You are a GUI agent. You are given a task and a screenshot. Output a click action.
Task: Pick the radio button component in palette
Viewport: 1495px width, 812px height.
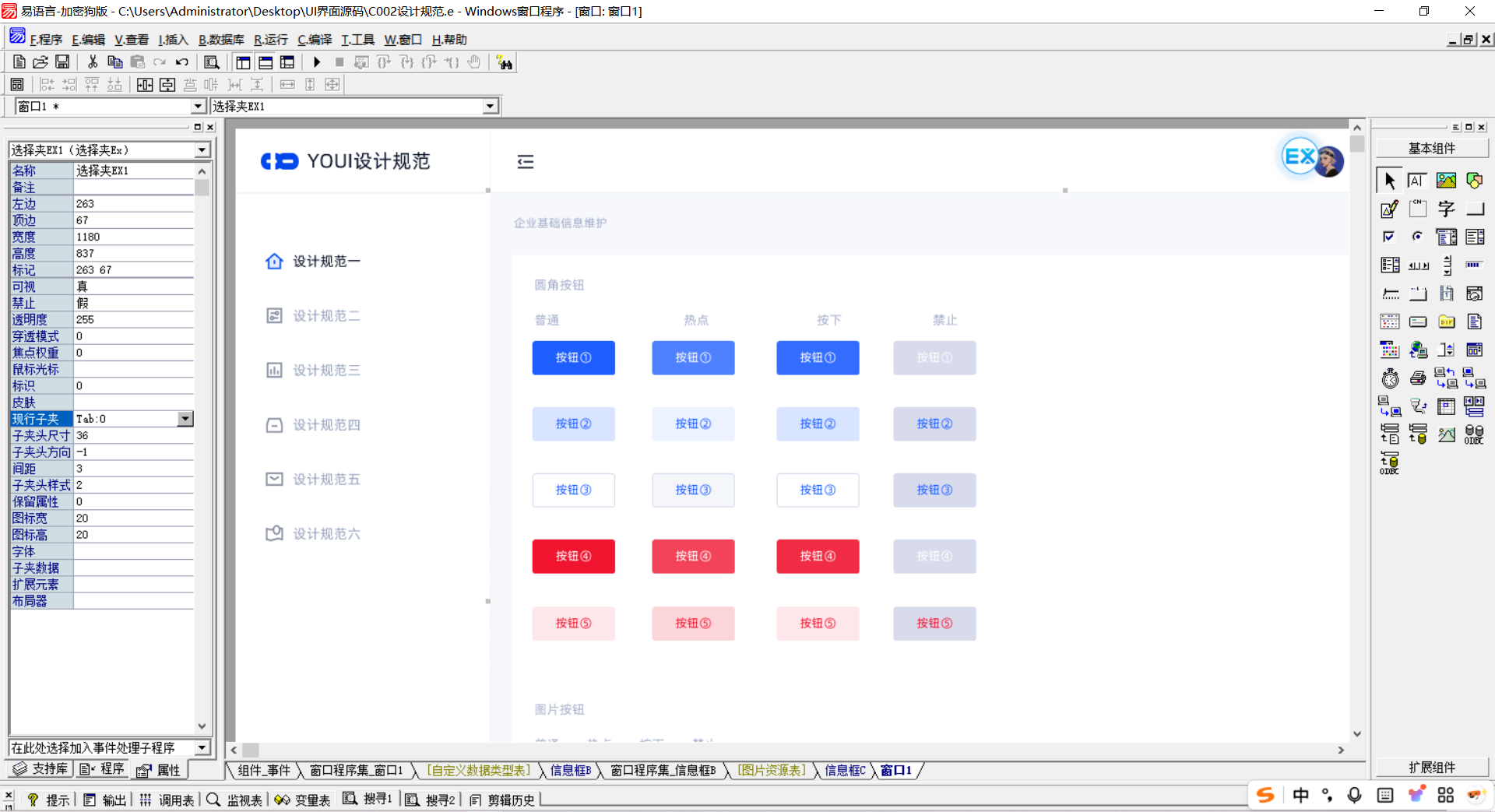click(x=1418, y=237)
